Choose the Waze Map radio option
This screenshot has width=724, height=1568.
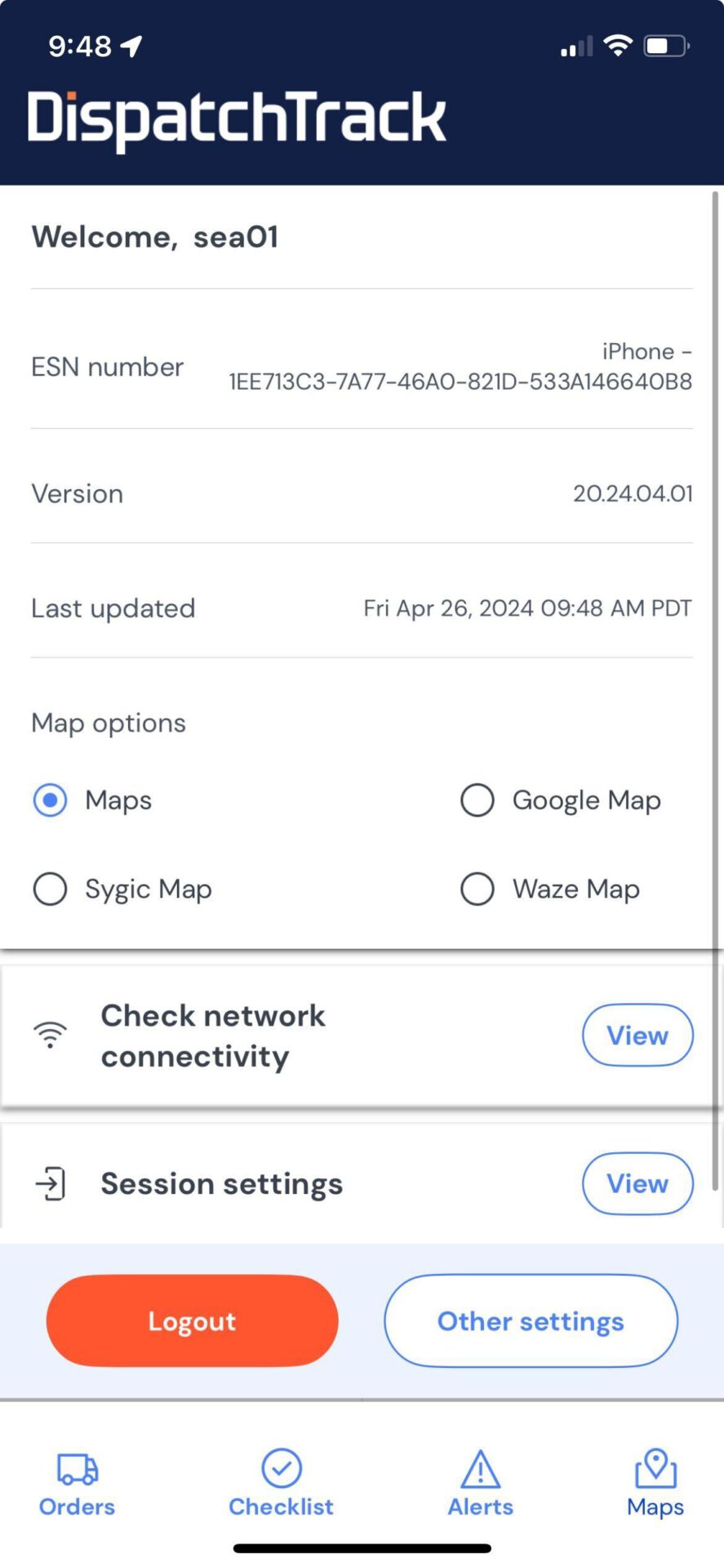(477, 889)
